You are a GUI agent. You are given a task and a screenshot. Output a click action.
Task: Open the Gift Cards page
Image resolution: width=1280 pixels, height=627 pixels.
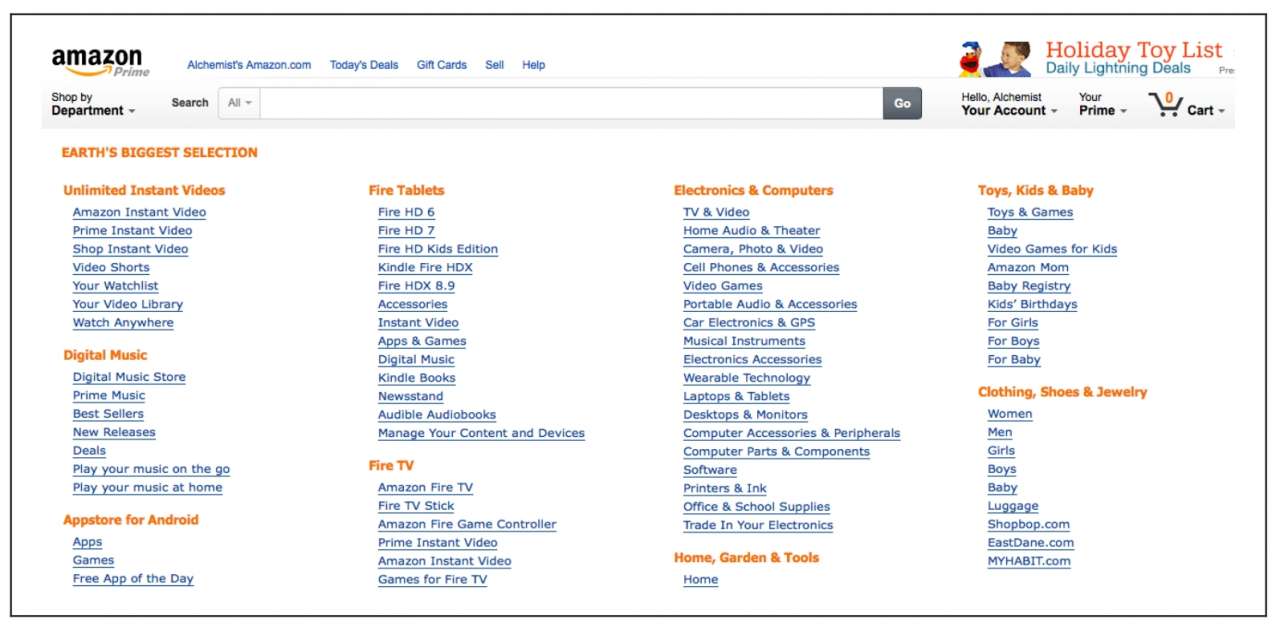click(x=442, y=65)
